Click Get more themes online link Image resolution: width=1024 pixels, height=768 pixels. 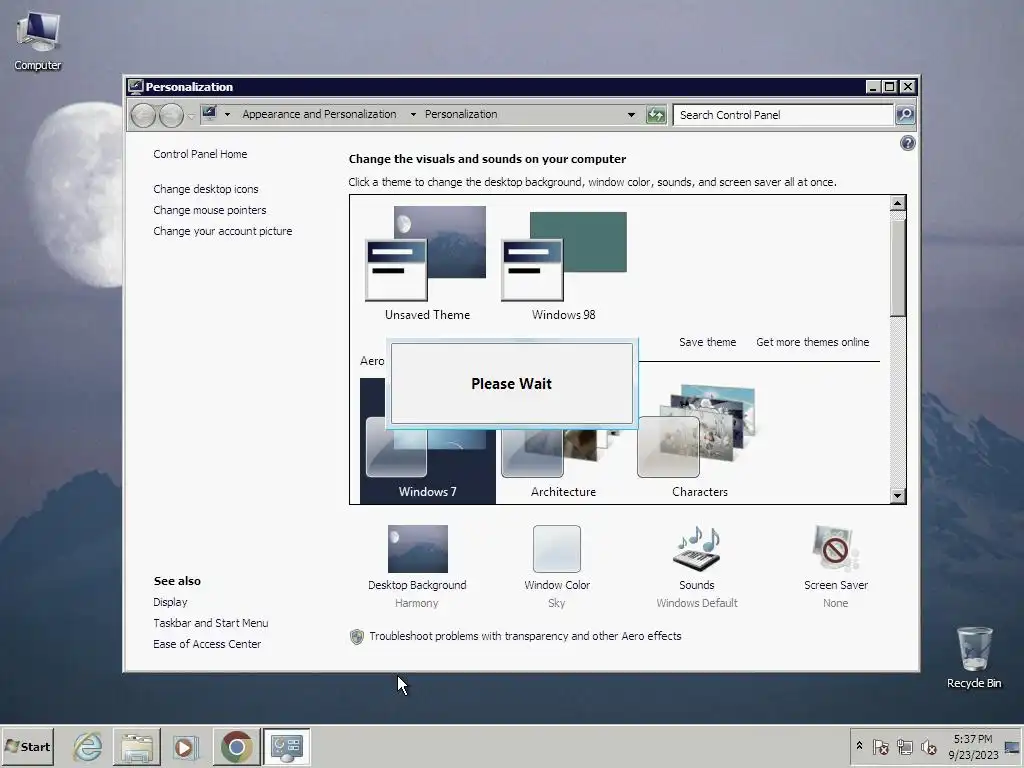[812, 342]
